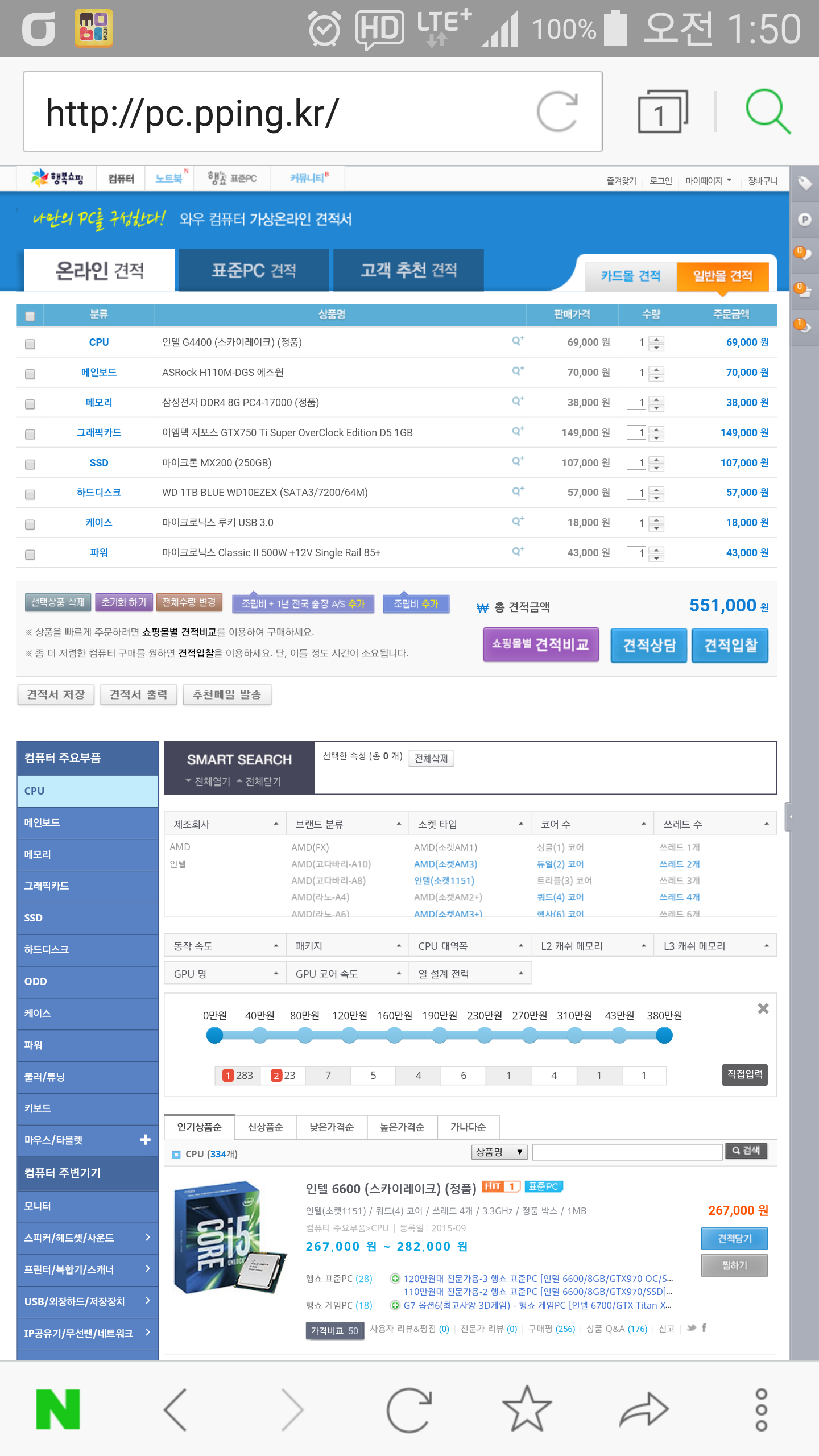Tap the browser search magnifier icon

(x=767, y=111)
